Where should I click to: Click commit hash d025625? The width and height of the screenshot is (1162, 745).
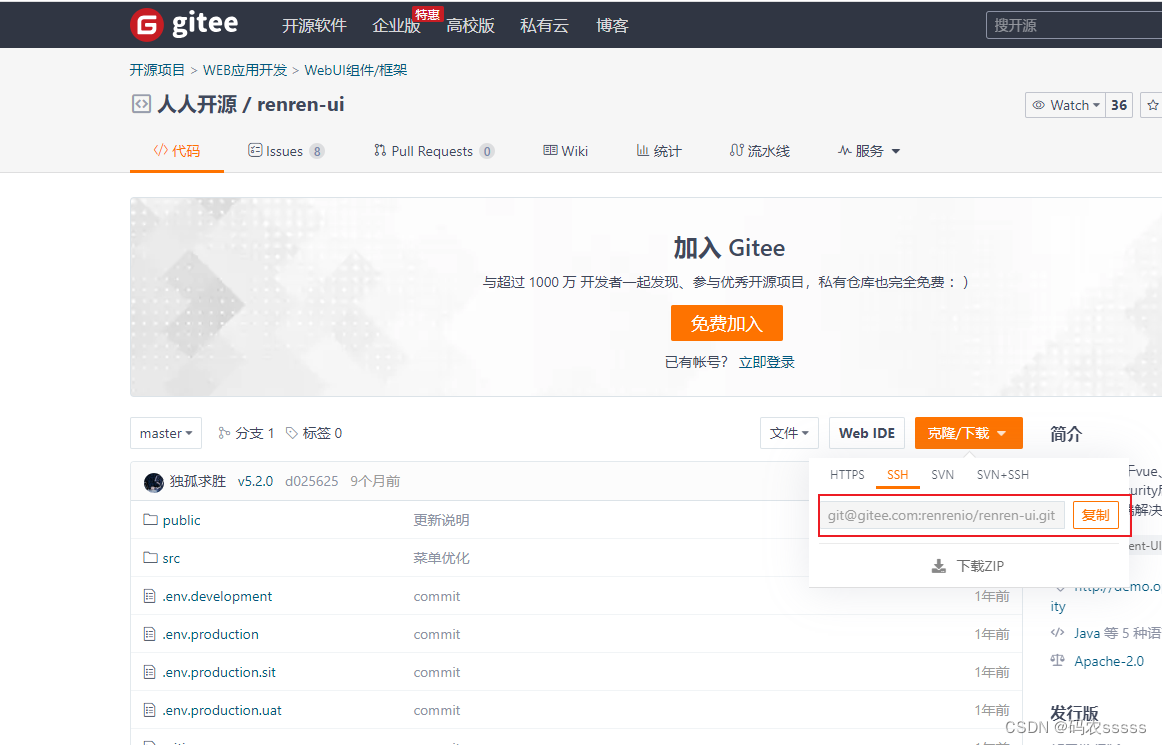point(311,481)
